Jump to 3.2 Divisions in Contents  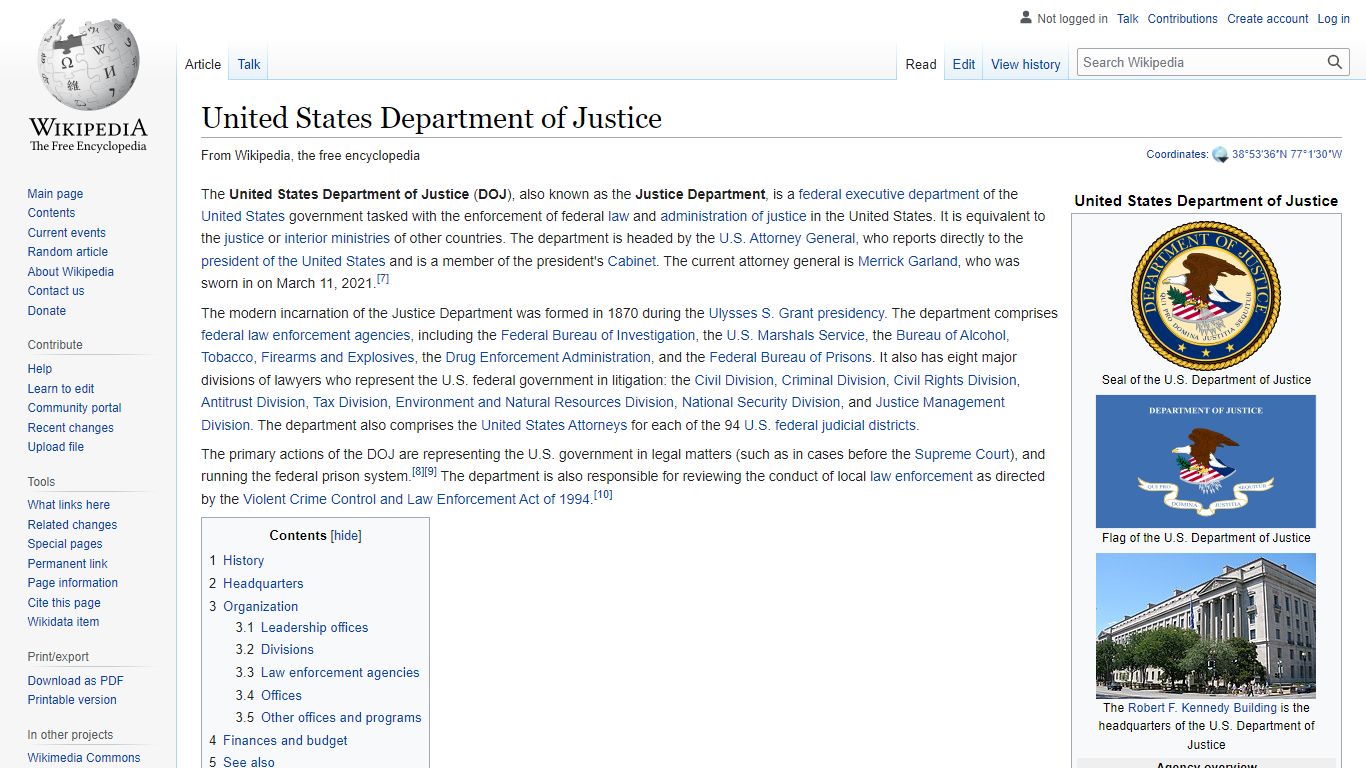287,650
